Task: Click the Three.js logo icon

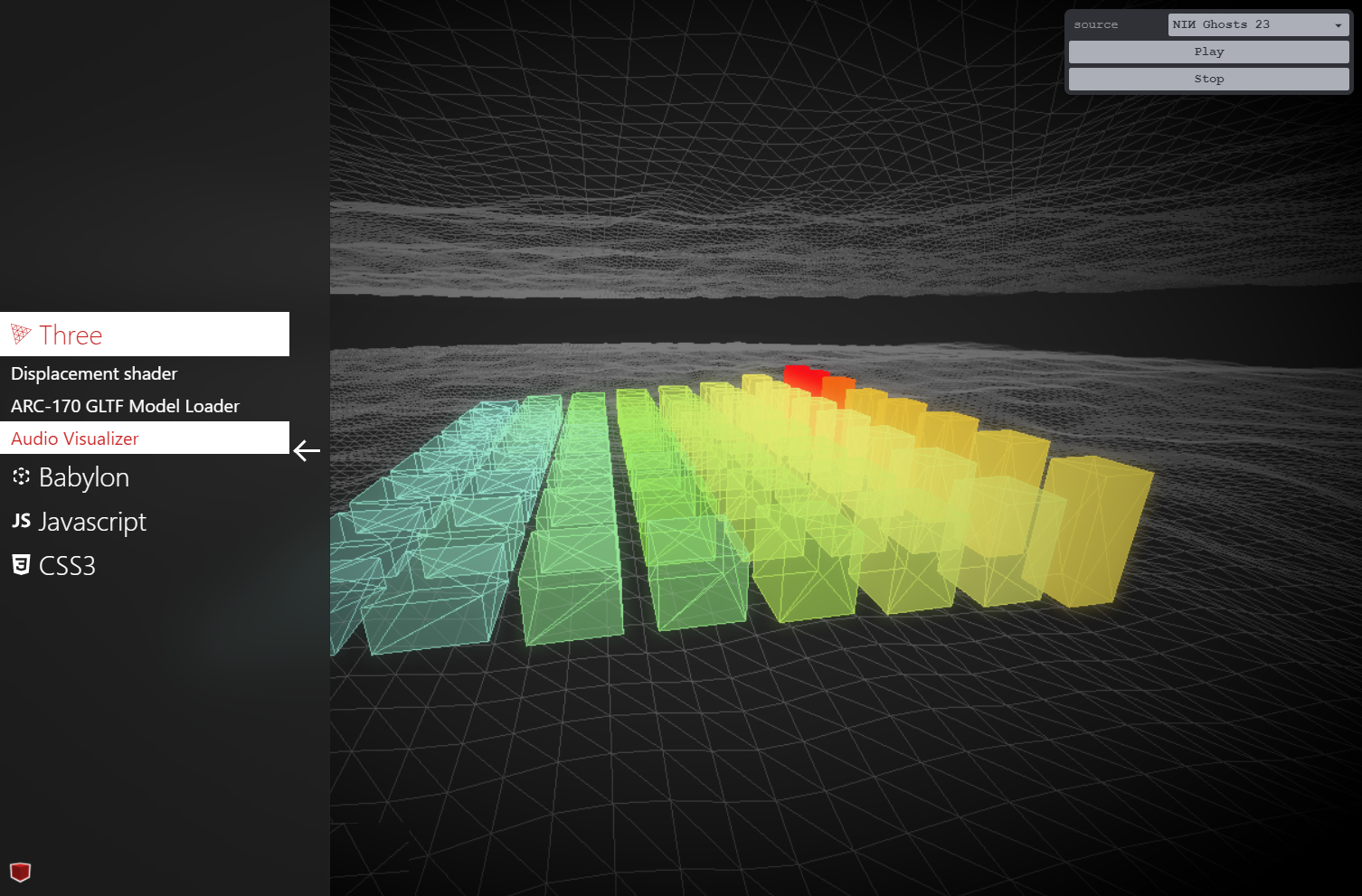Action: tap(21, 335)
